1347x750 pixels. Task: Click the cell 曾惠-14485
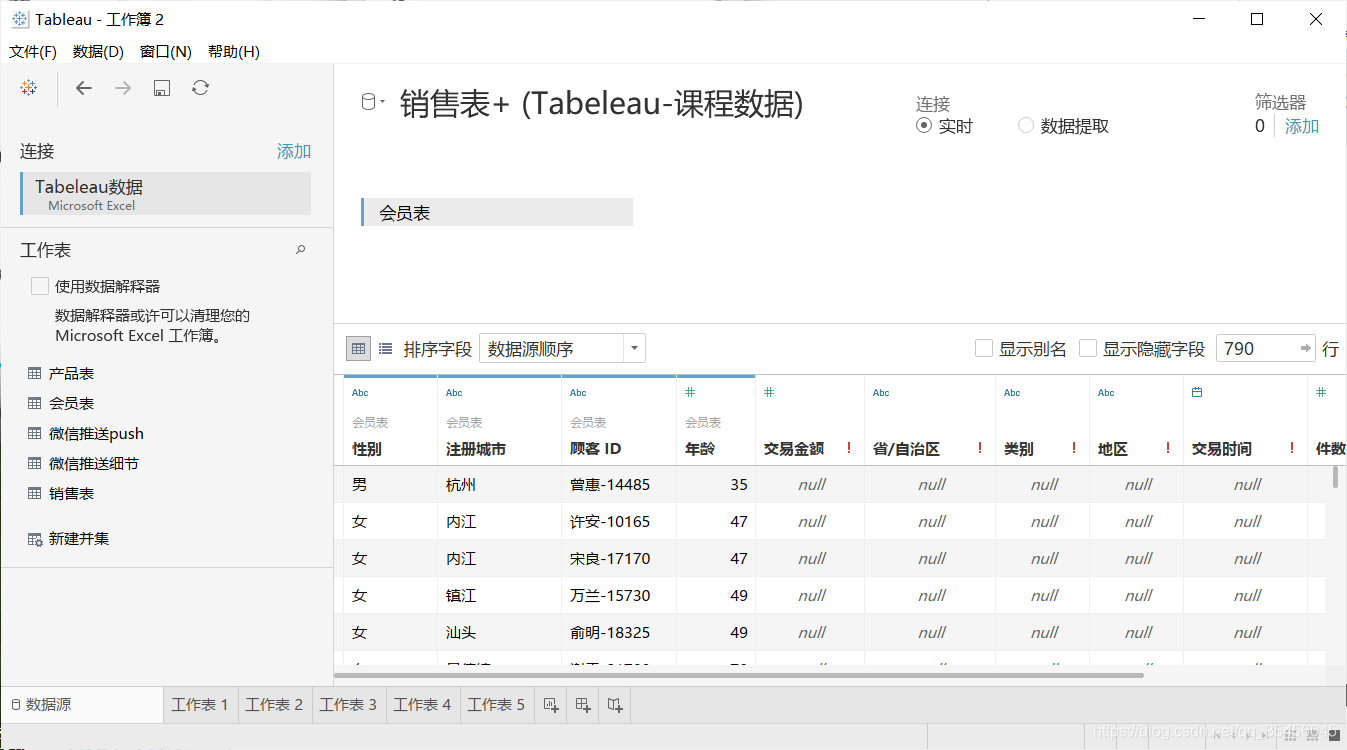click(x=619, y=485)
